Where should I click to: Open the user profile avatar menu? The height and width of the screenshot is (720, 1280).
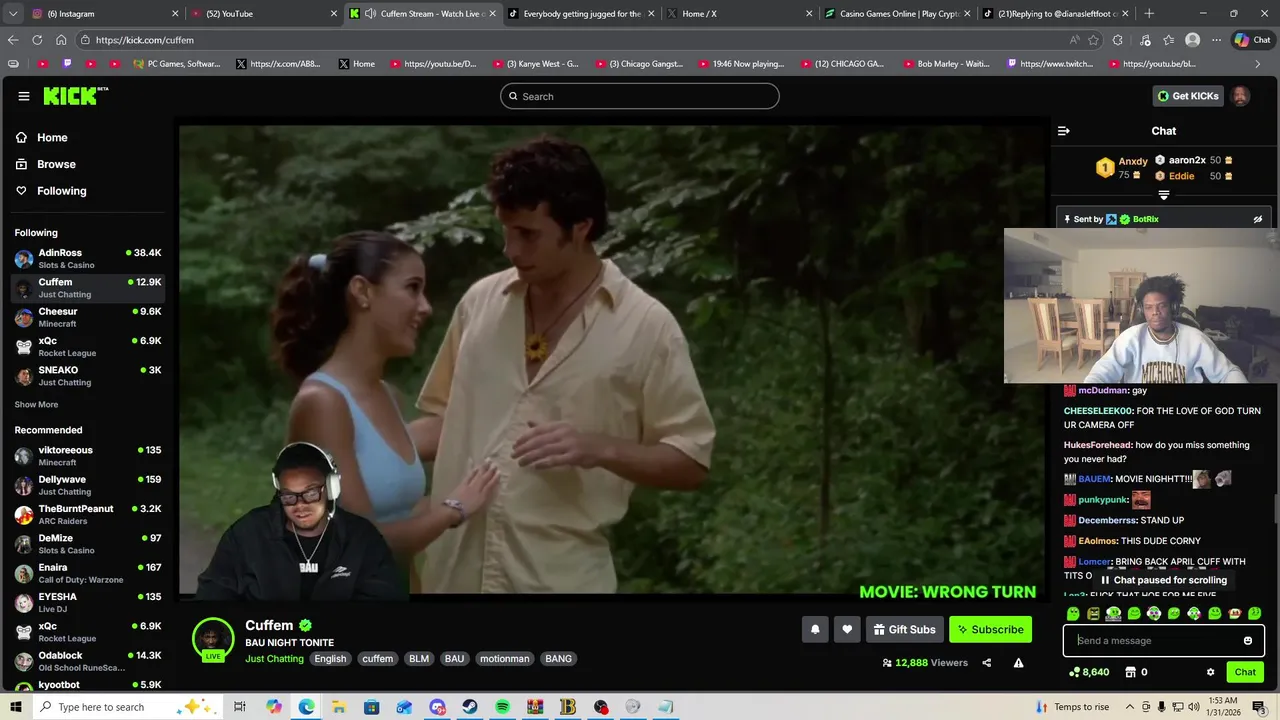pos(1241,96)
